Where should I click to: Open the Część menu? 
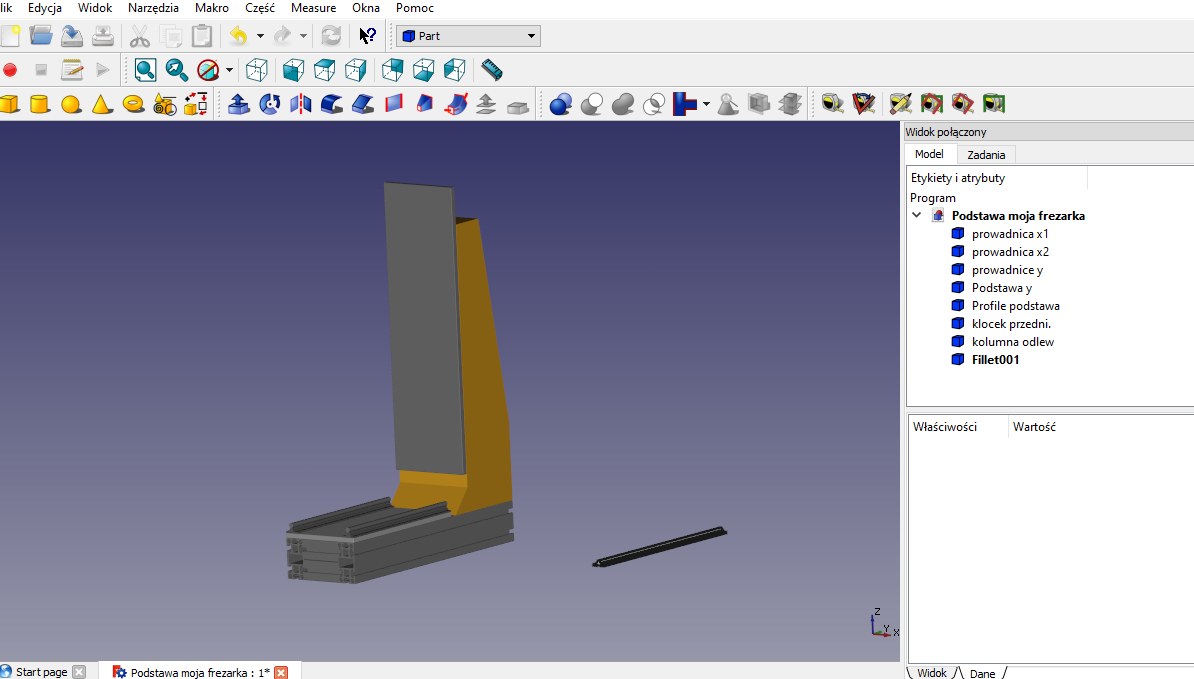(x=260, y=8)
